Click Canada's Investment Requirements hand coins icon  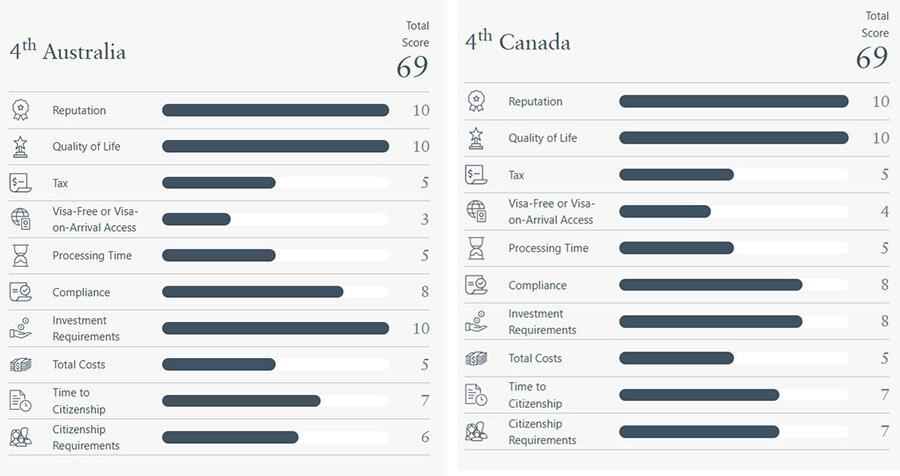click(x=476, y=322)
